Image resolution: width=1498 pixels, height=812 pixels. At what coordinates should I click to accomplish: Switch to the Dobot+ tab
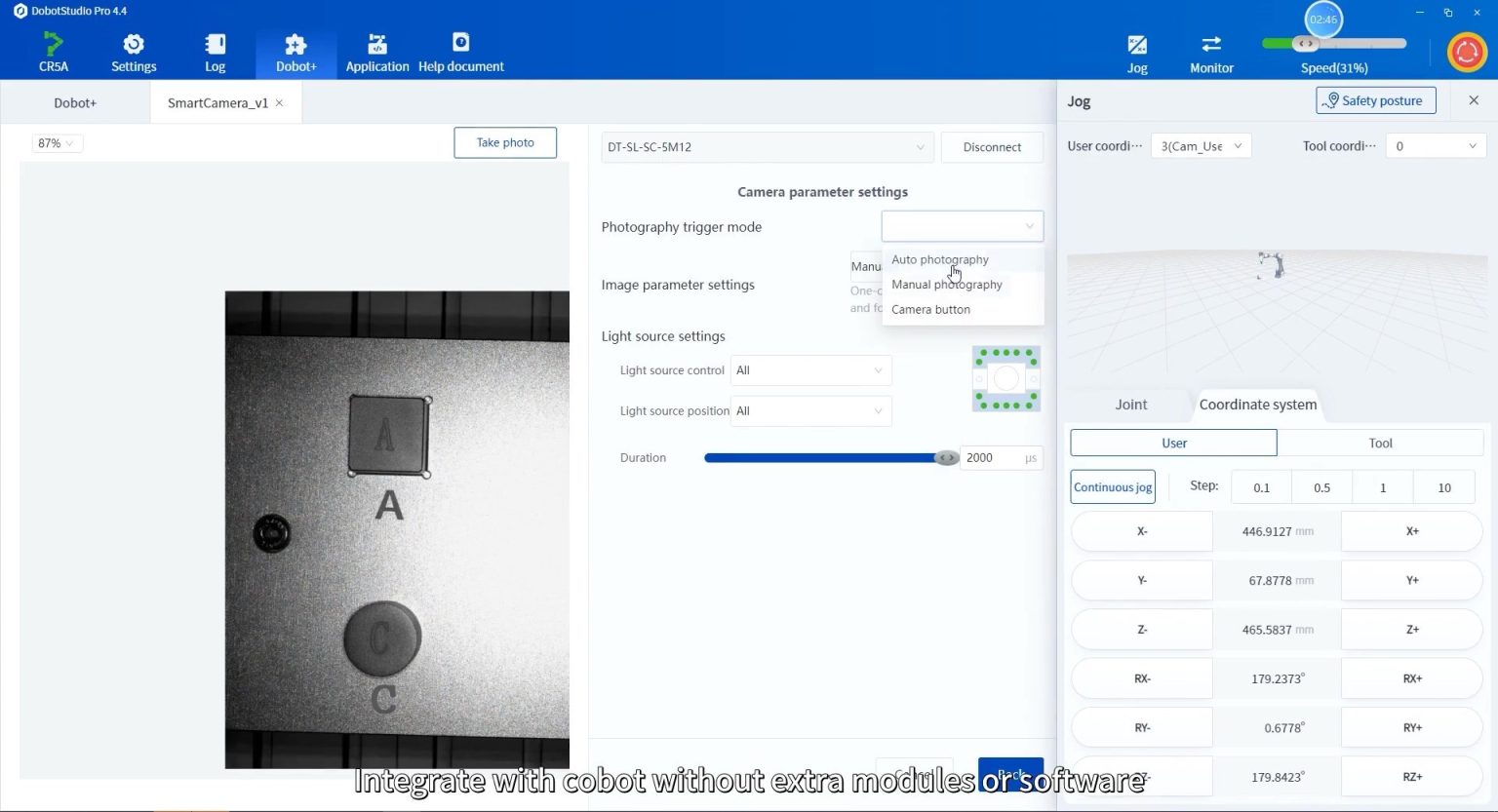(75, 103)
